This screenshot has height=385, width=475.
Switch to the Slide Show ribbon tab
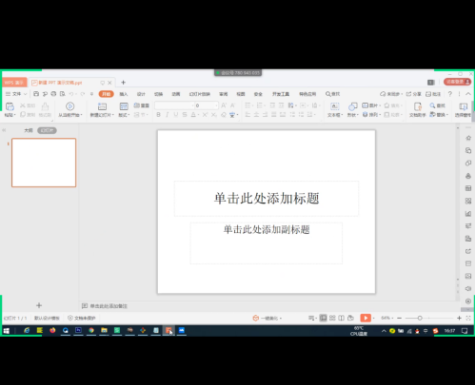(x=200, y=94)
